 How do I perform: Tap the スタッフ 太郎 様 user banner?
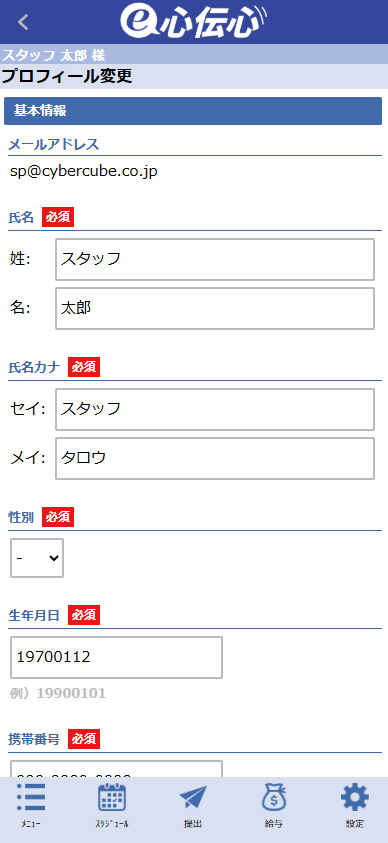[x=194, y=55]
